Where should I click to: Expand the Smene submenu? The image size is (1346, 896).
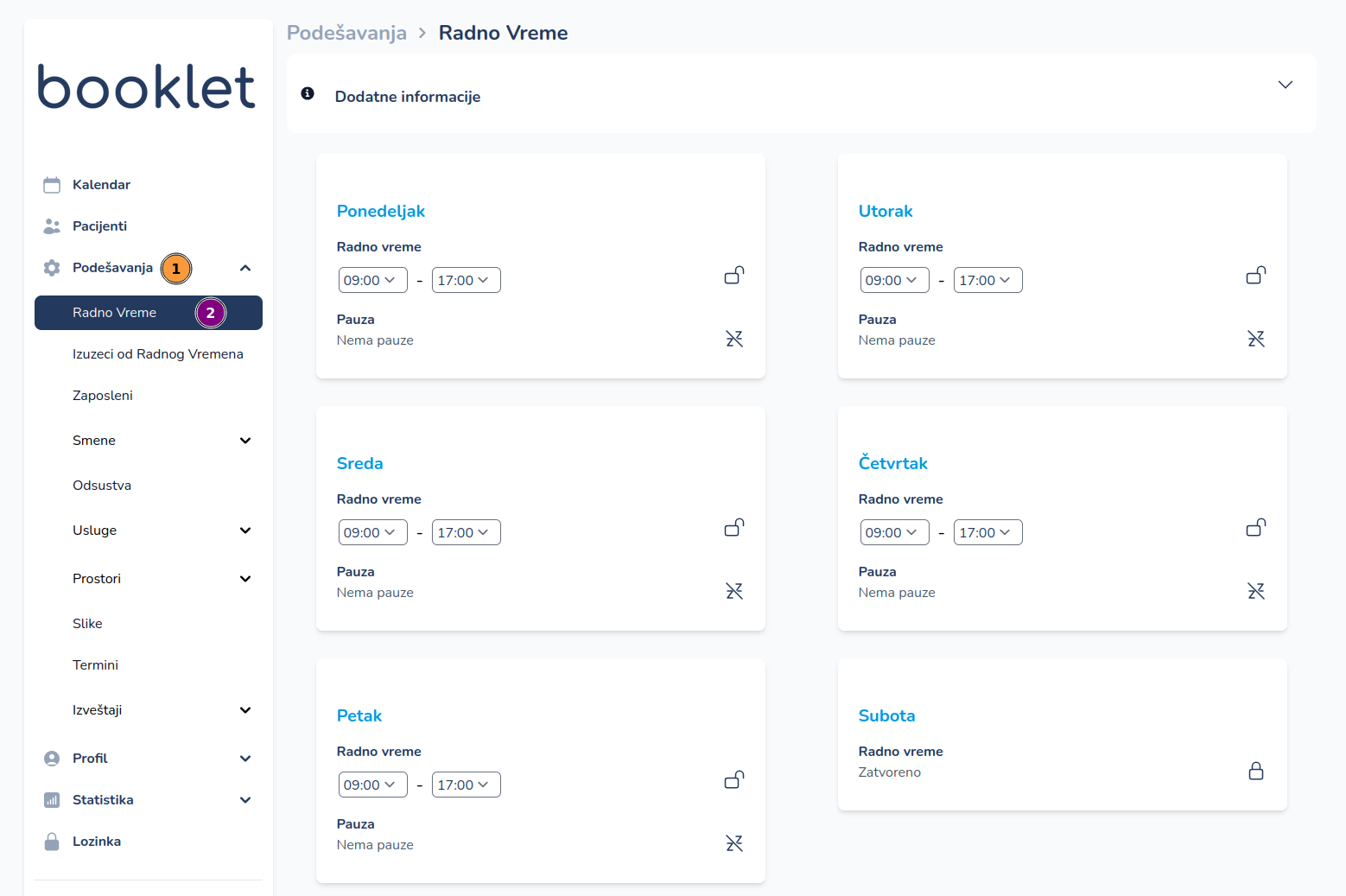click(x=245, y=441)
